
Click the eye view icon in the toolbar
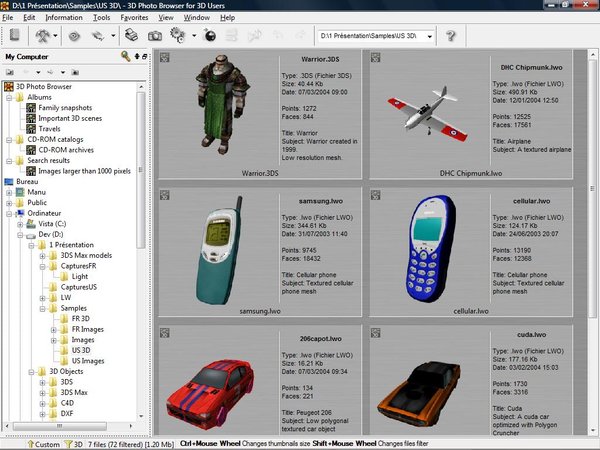[x=74, y=36]
